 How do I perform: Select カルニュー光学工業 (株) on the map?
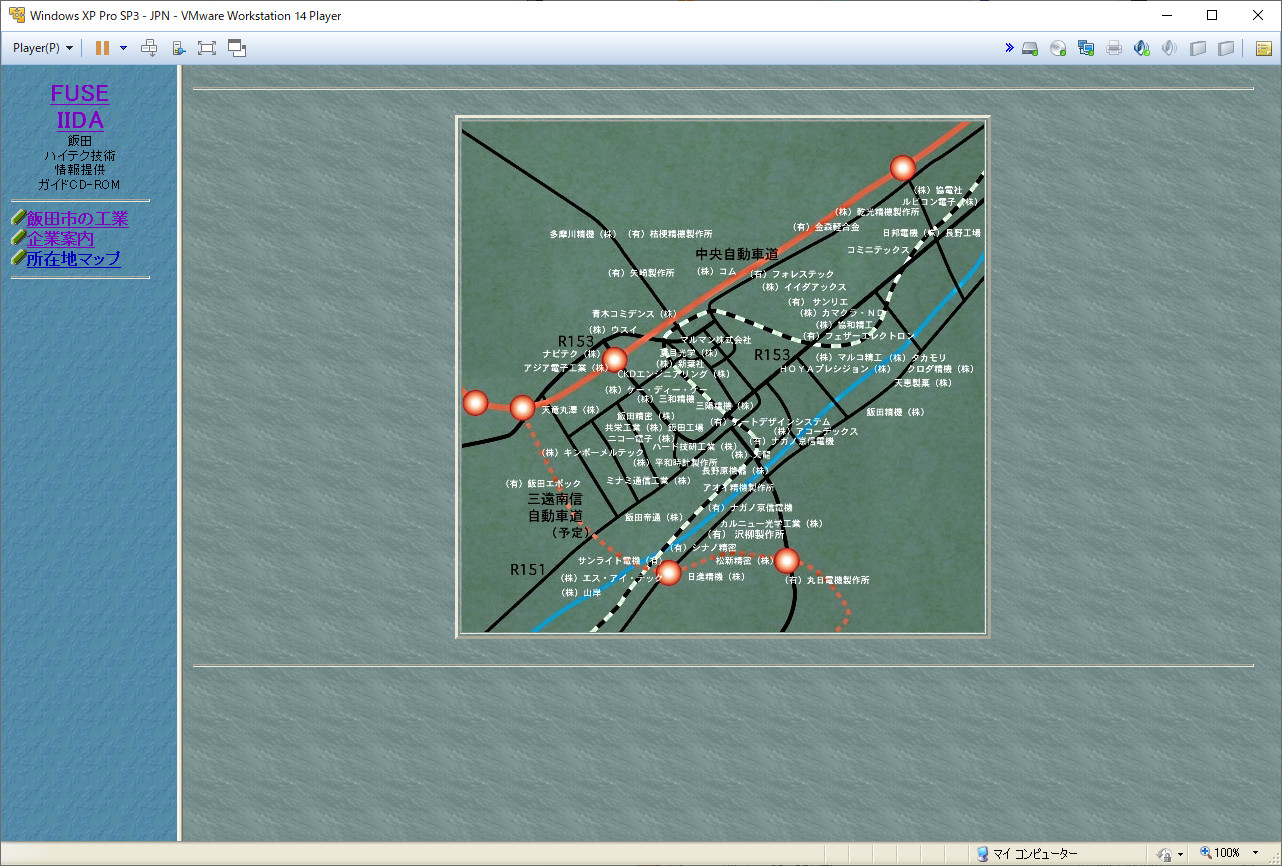pos(772,523)
